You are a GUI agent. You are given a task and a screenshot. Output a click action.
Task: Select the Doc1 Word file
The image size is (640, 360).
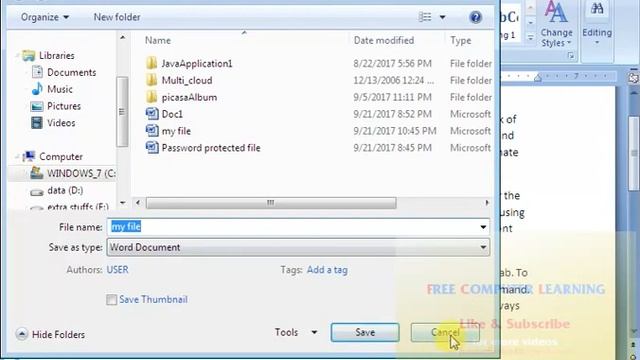coord(172,114)
